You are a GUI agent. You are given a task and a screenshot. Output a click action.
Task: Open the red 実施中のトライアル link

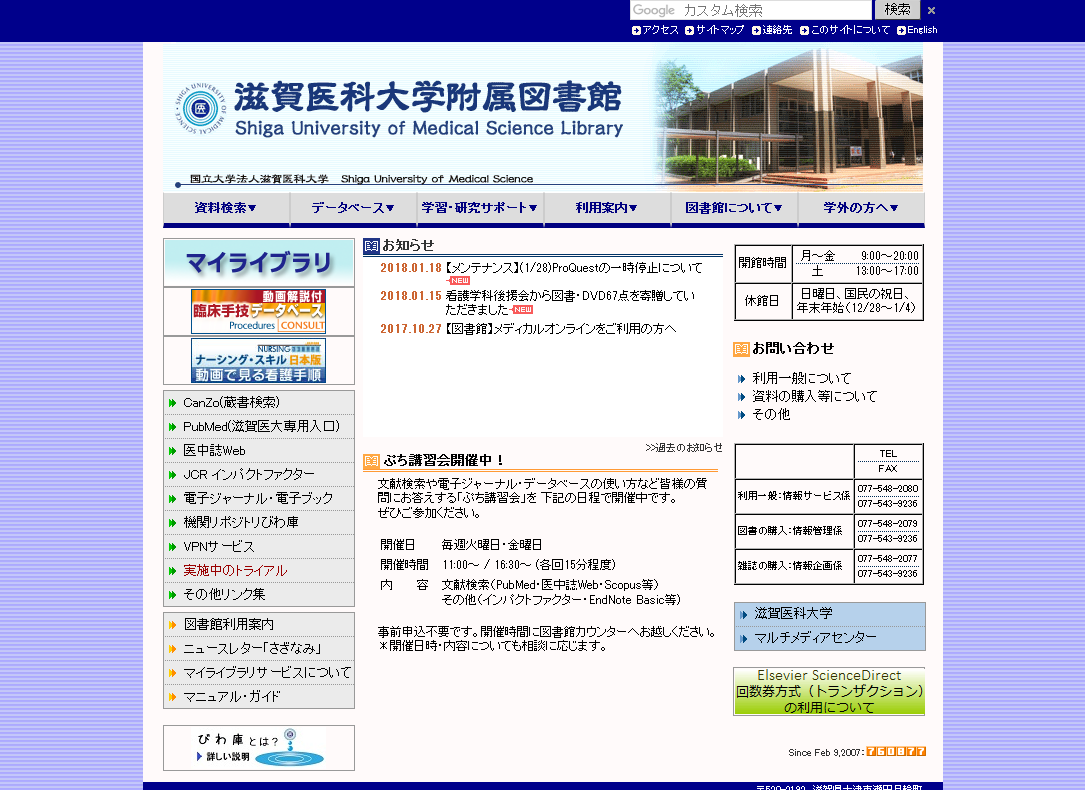[235, 571]
